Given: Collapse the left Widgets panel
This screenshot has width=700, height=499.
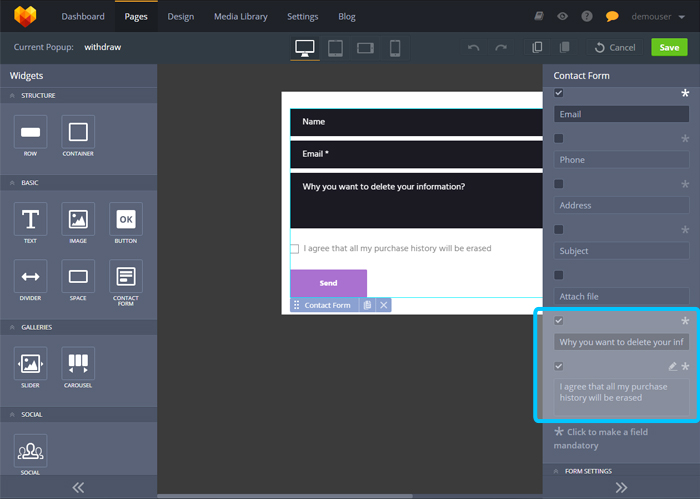Looking at the screenshot, I should pos(78,487).
